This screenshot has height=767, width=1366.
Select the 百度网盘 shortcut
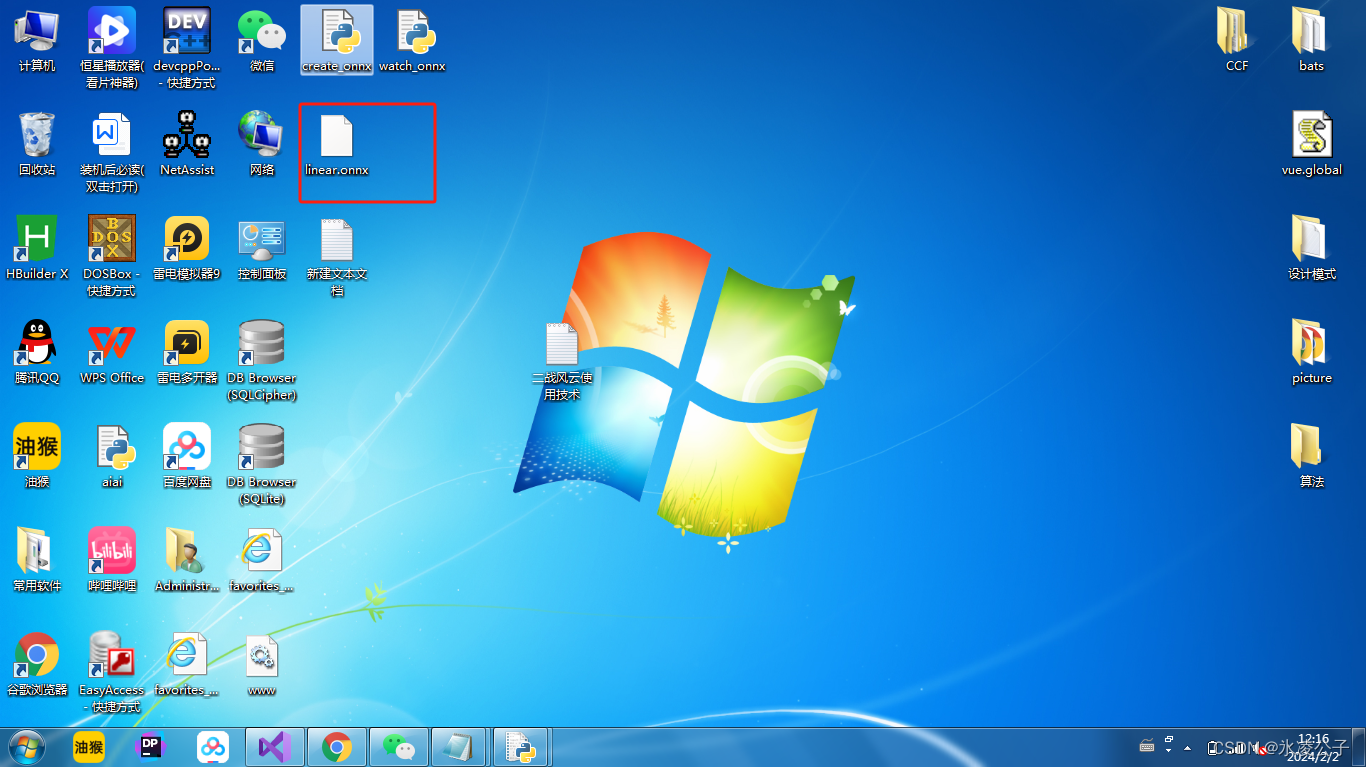(187, 456)
